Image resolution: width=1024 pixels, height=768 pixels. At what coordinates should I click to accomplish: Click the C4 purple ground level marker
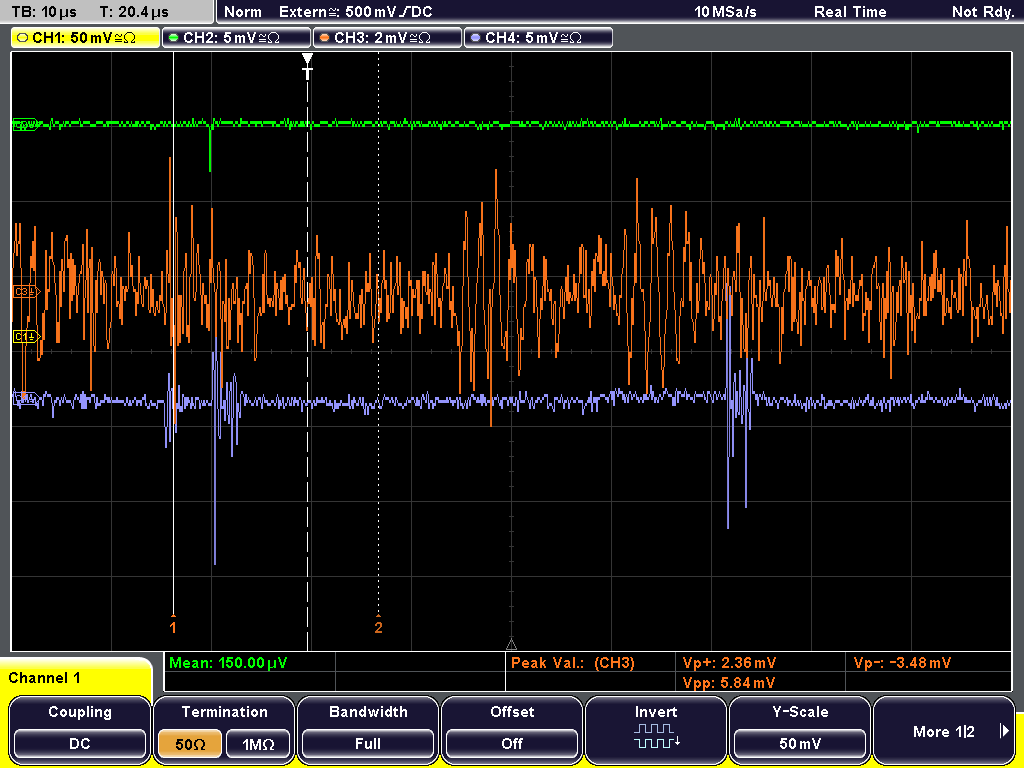25,398
